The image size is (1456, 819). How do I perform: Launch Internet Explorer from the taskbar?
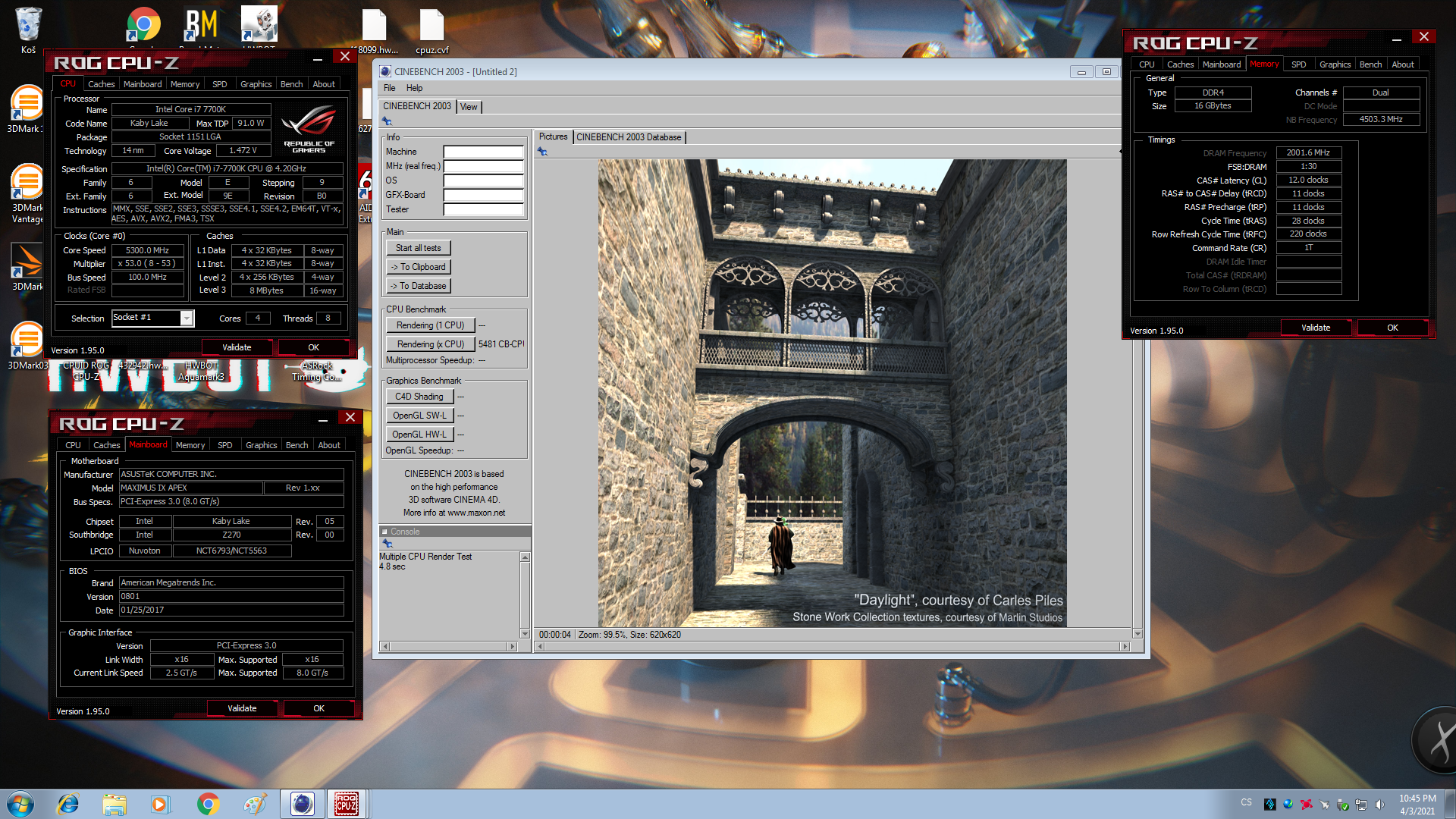(x=68, y=804)
